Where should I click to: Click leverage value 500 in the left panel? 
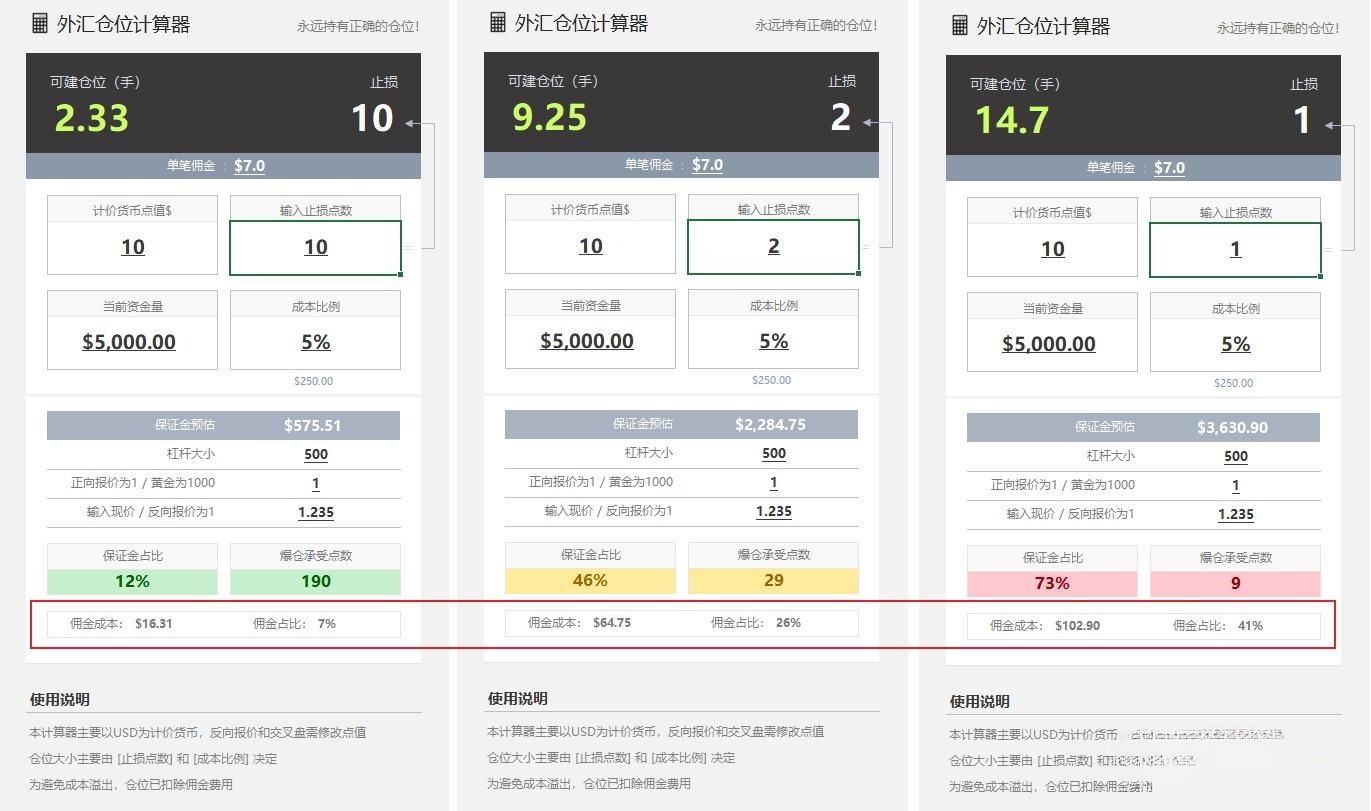(x=316, y=454)
